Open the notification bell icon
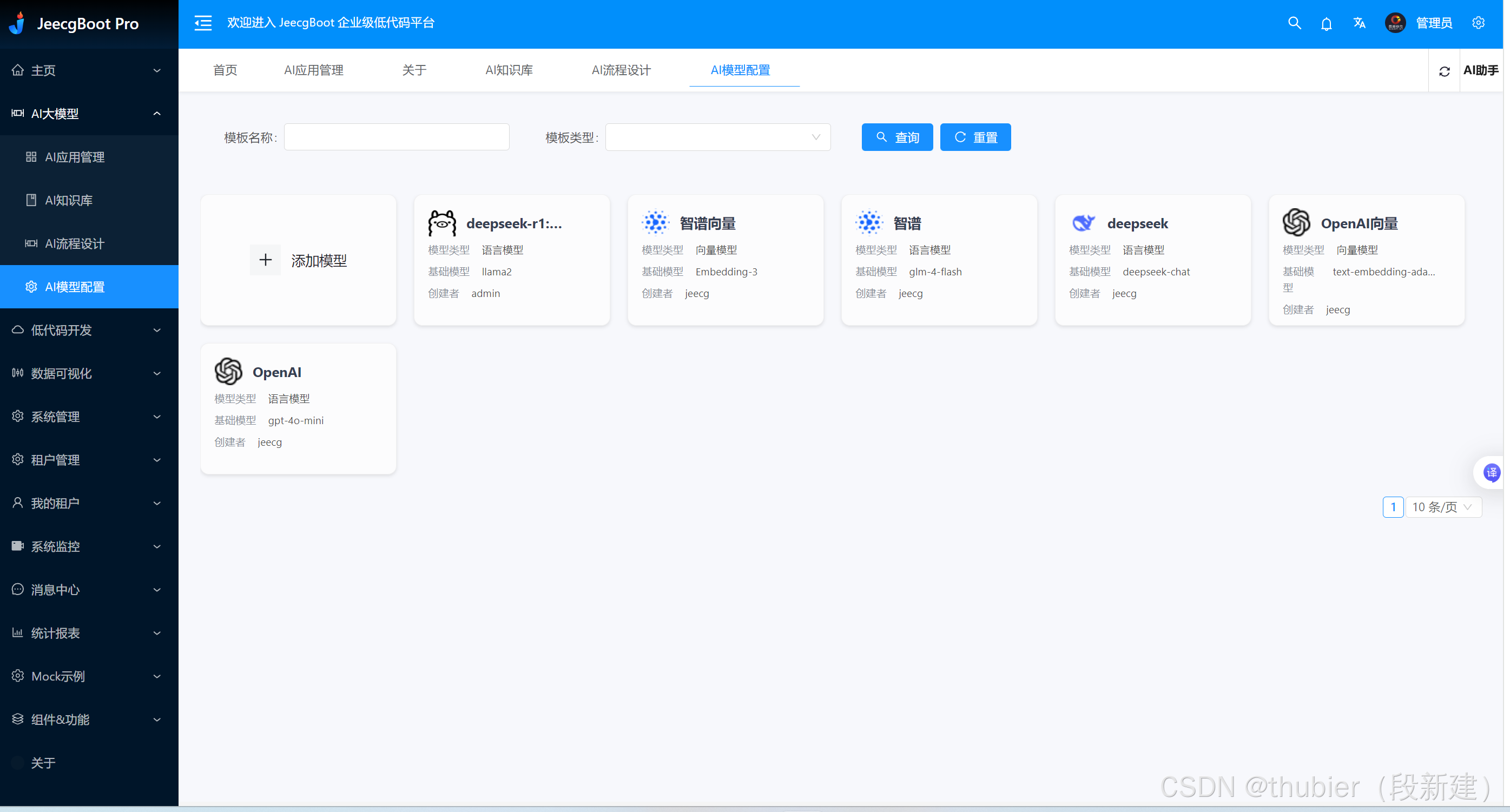The width and height of the screenshot is (1510, 812). tap(1326, 23)
